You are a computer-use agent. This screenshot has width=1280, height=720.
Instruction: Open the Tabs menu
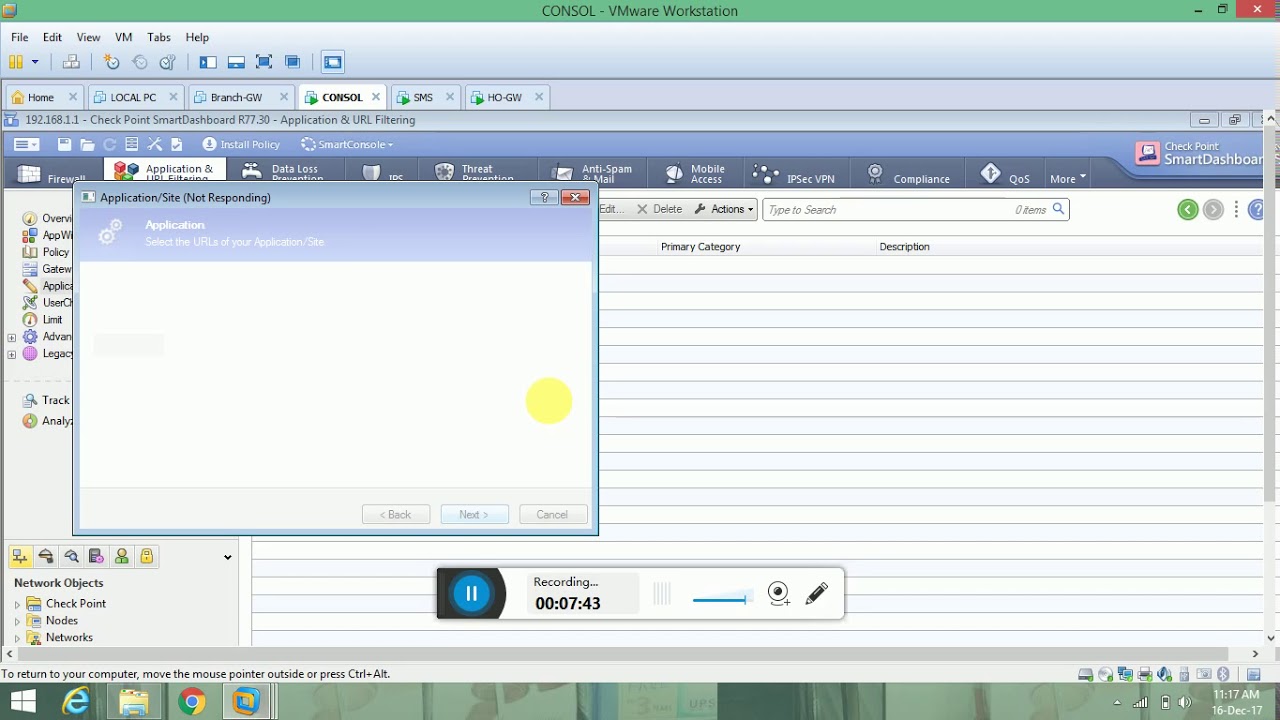click(x=159, y=37)
